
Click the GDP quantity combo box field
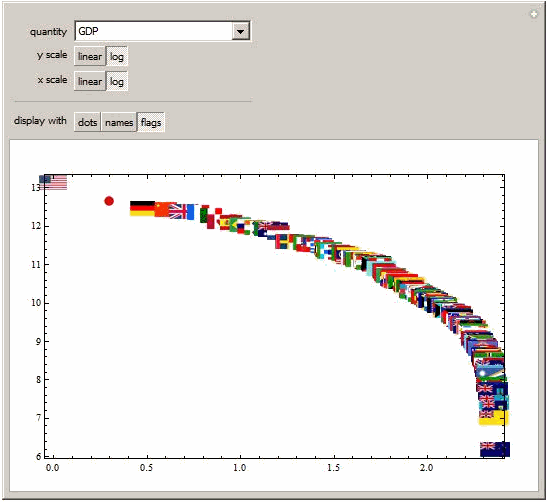[162, 31]
